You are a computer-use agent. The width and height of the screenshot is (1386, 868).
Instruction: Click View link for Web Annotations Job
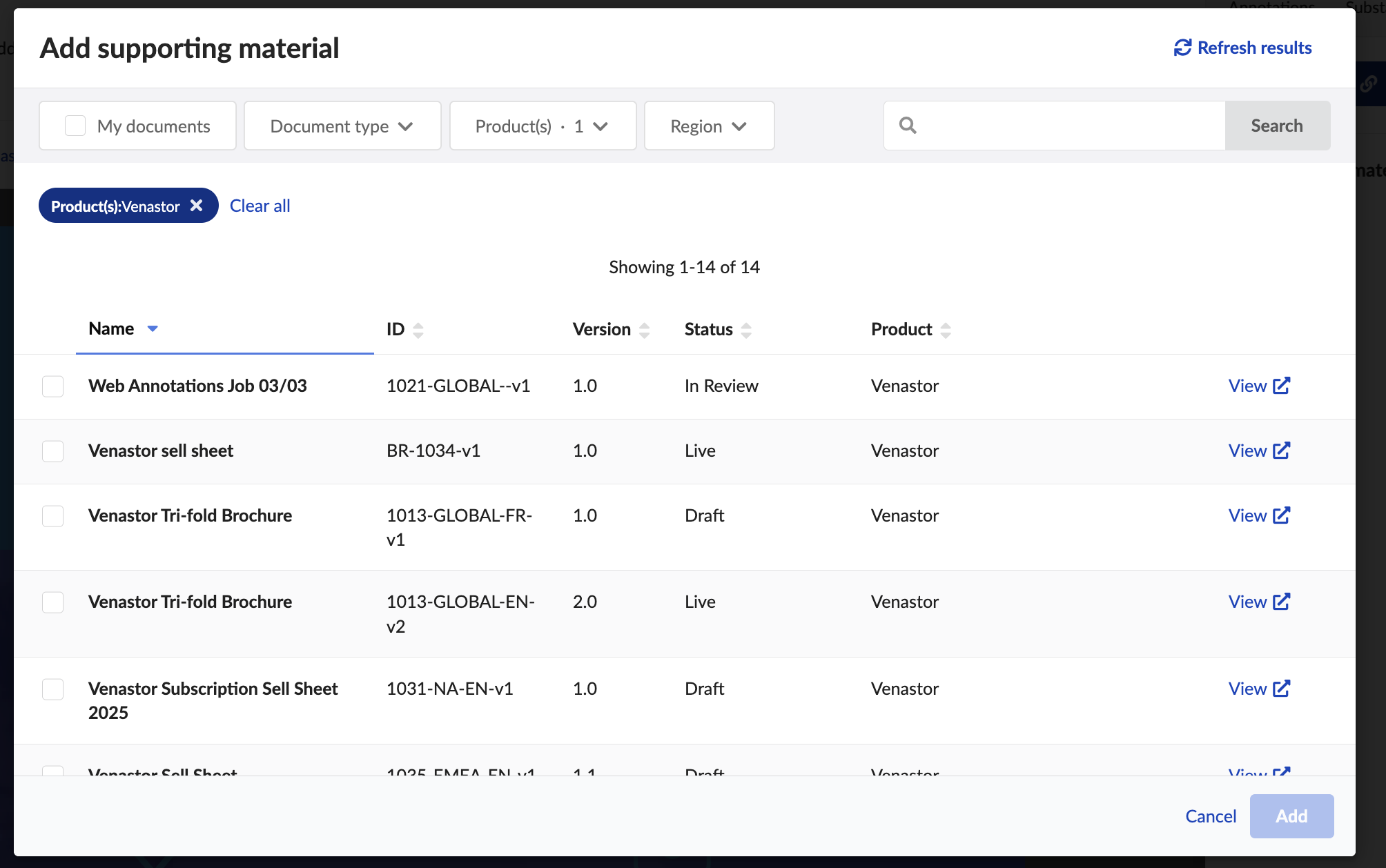(x=1247, y=386)
